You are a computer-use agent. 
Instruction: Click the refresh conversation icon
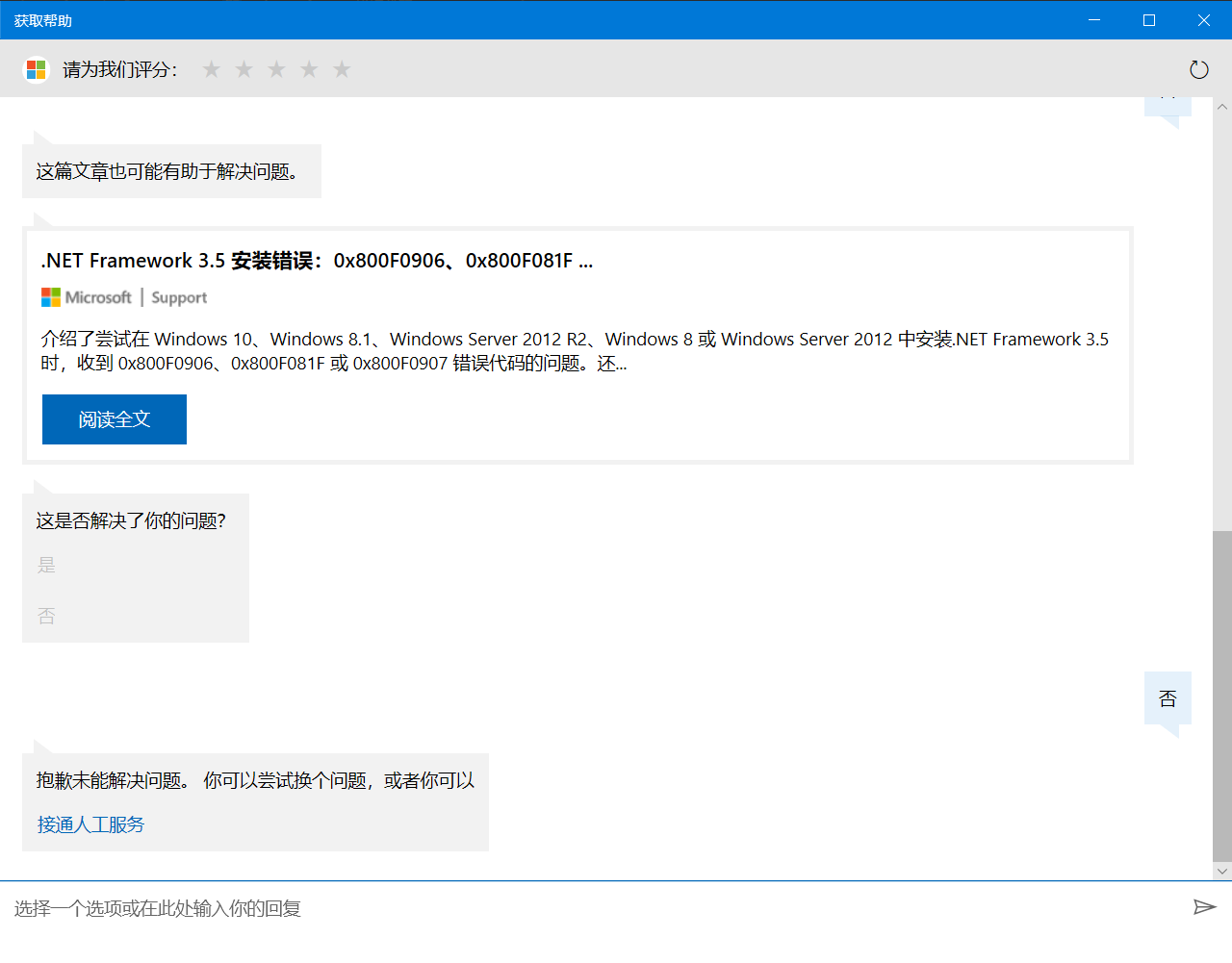coord(1198,69)
